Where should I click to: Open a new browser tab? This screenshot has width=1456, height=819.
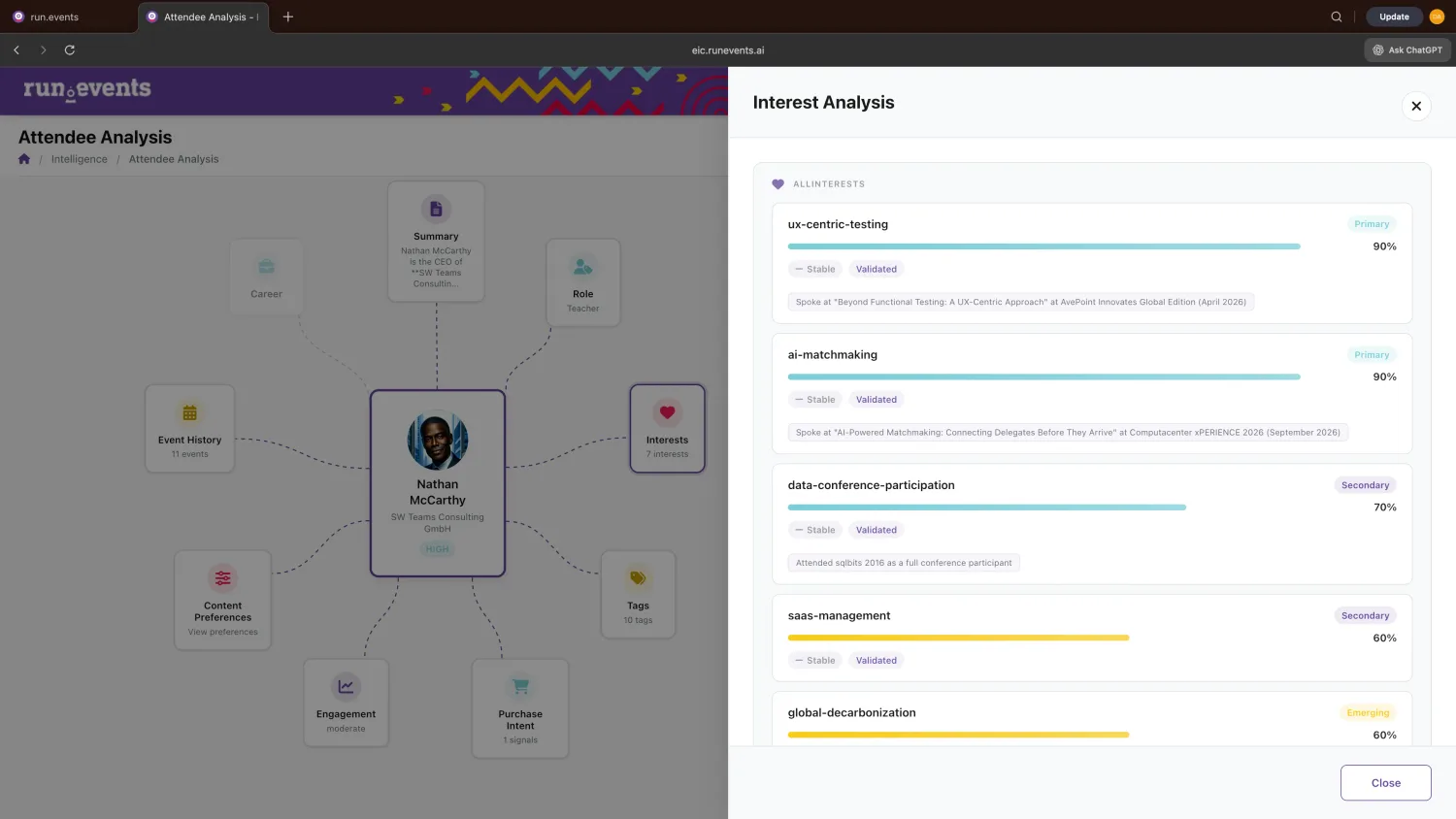click(x=288, y=16)
